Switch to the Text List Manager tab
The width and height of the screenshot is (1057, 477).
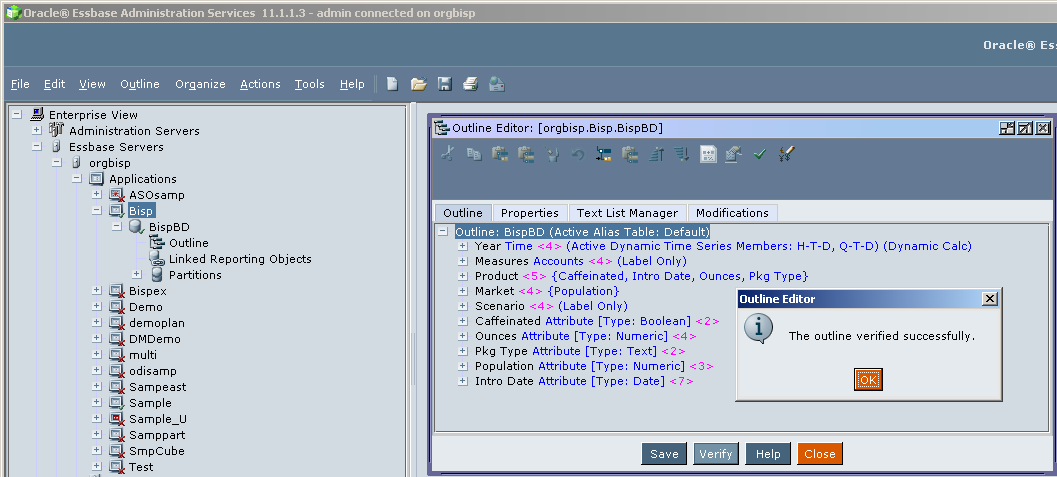click(628, 213)
